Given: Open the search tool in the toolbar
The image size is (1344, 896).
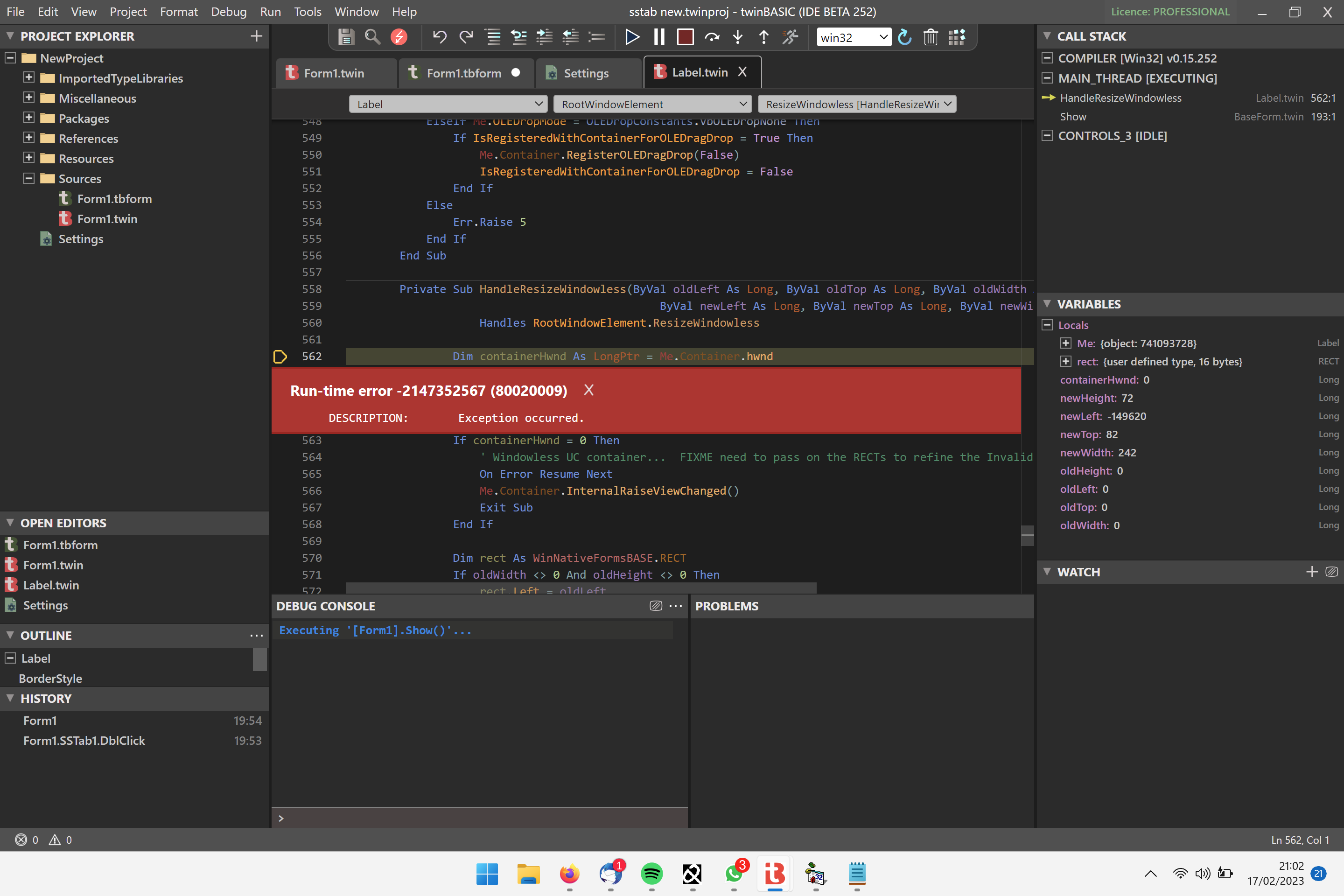Looking at the screenshot, I should click(372, 37).
